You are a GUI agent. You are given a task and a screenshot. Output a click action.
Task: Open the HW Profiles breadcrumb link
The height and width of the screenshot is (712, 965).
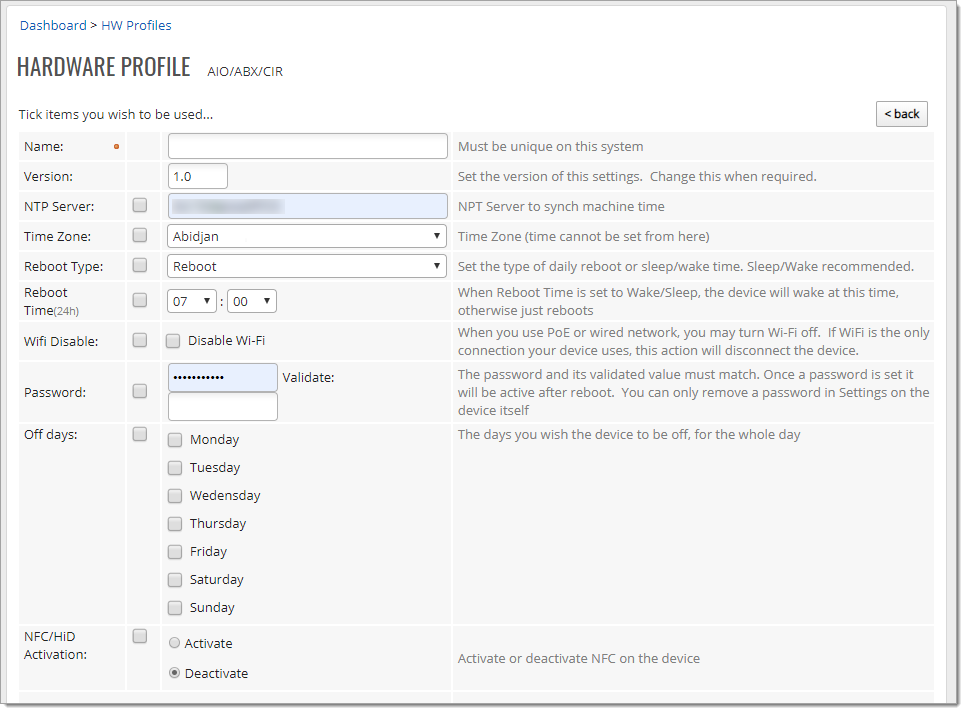pyautogui.click(x=136, y=25)
